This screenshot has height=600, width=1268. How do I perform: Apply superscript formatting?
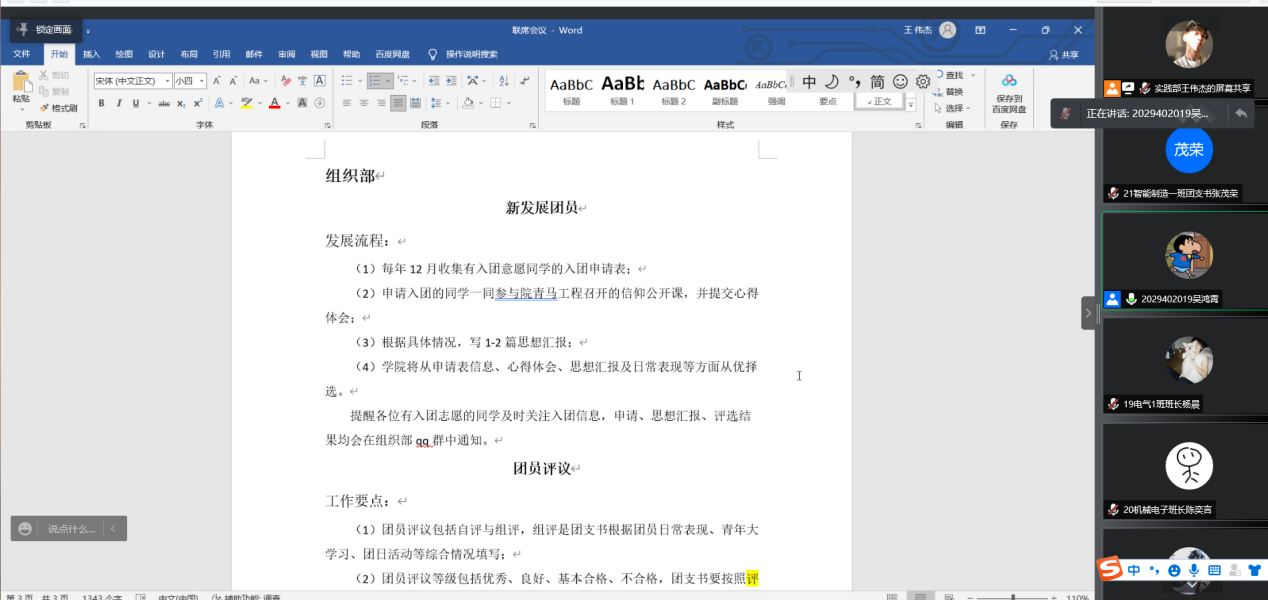pyautogui.click(x=198, y=103)
